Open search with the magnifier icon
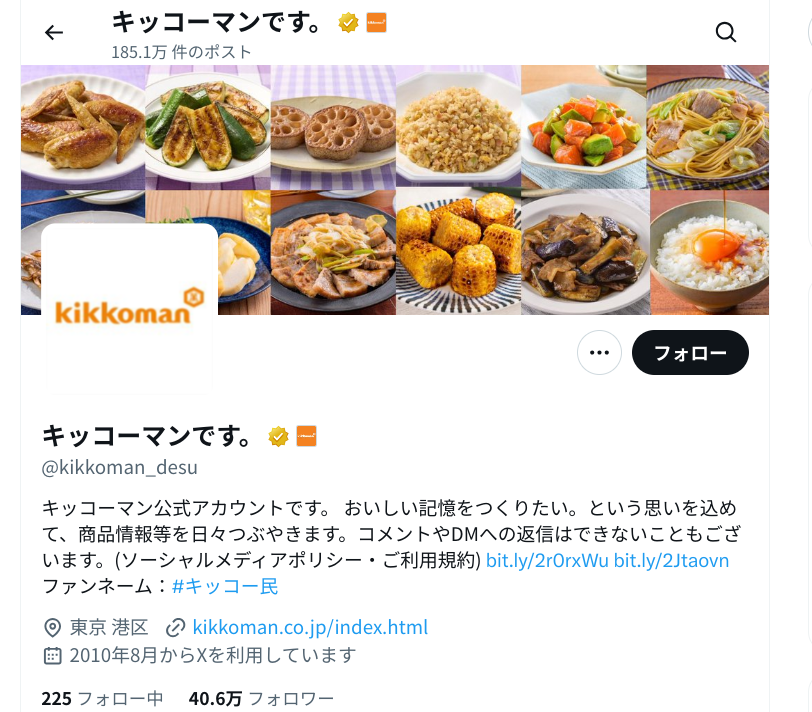 [726, 32]
